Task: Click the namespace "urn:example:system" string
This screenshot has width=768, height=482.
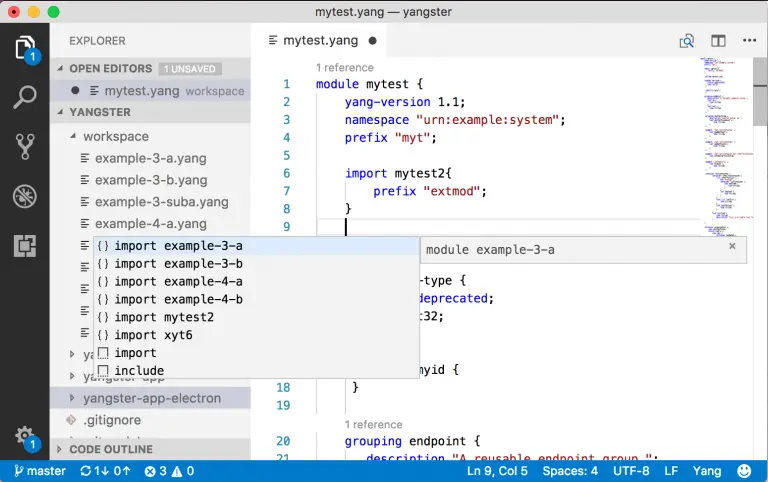Action: (x=487, y=120)
